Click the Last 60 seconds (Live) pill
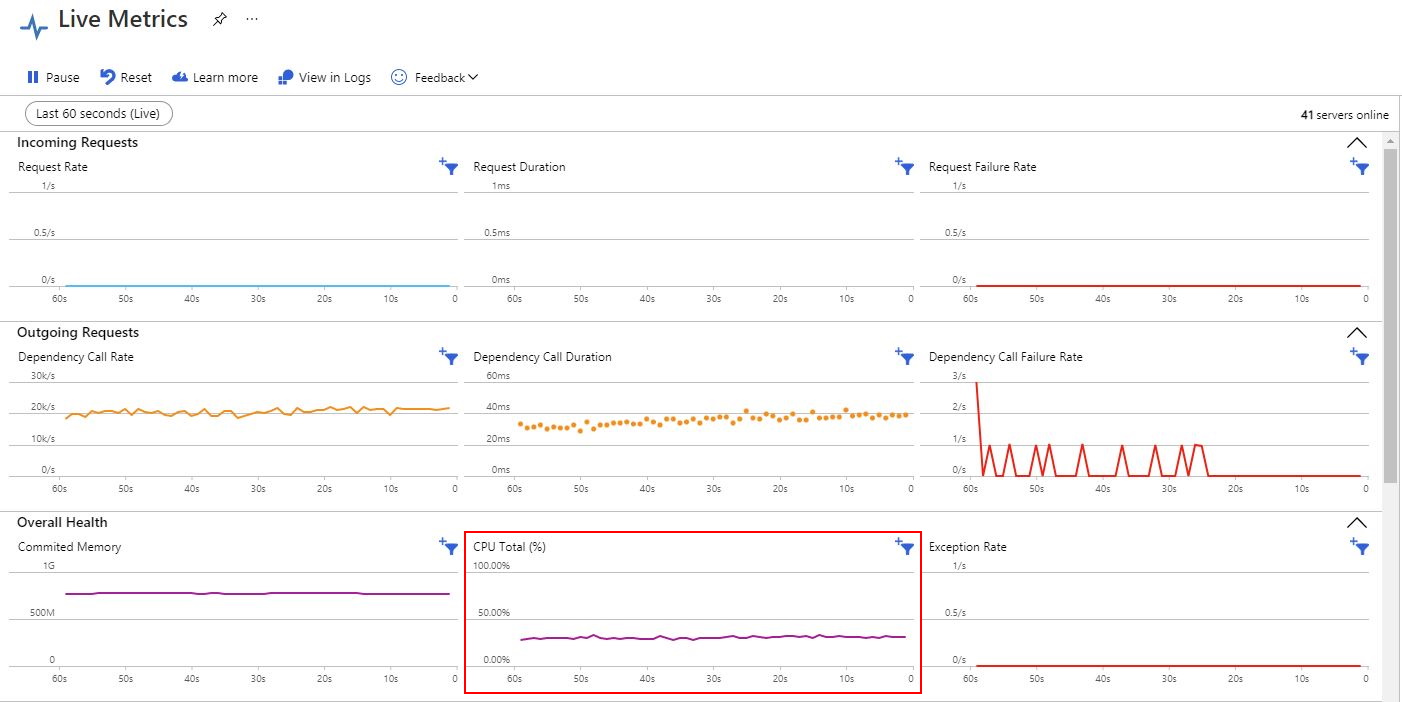The width and height of the screenshot is (1402, 702). coord(98,114)
